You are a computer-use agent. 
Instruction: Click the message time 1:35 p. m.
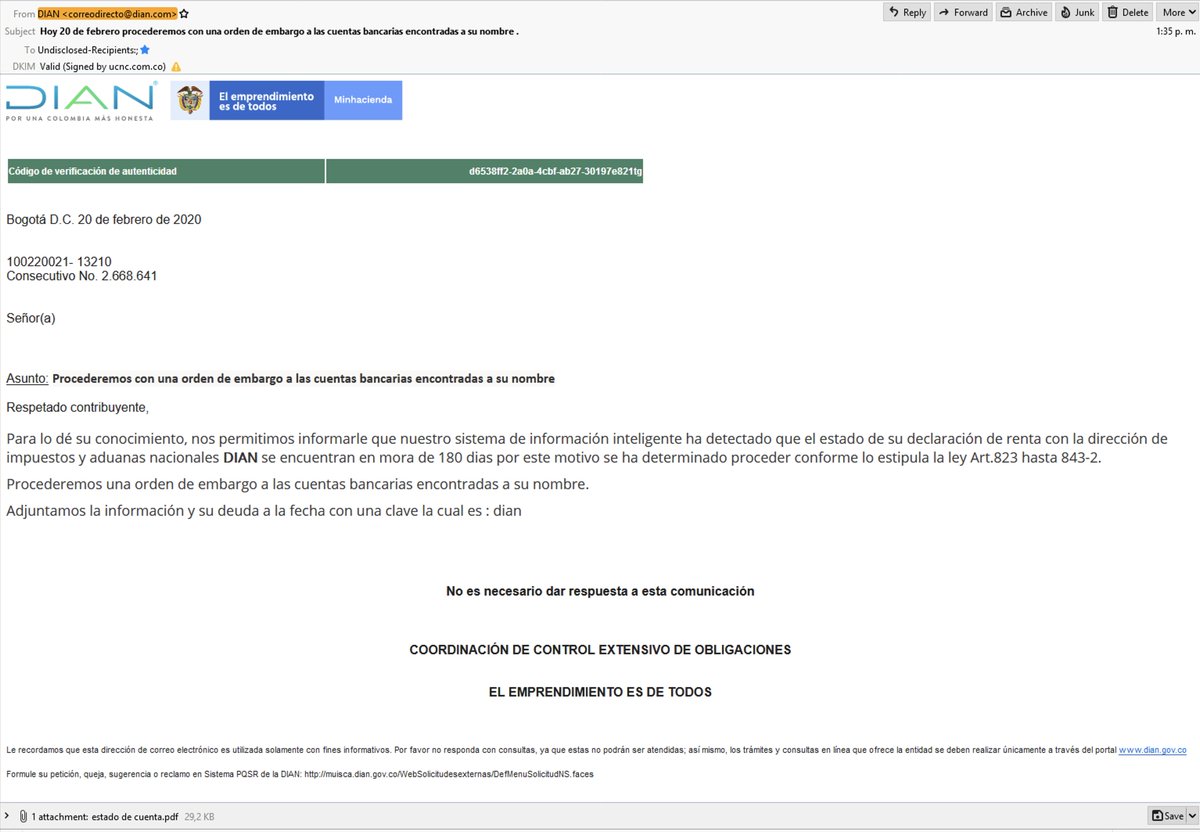pos(1174,31)
